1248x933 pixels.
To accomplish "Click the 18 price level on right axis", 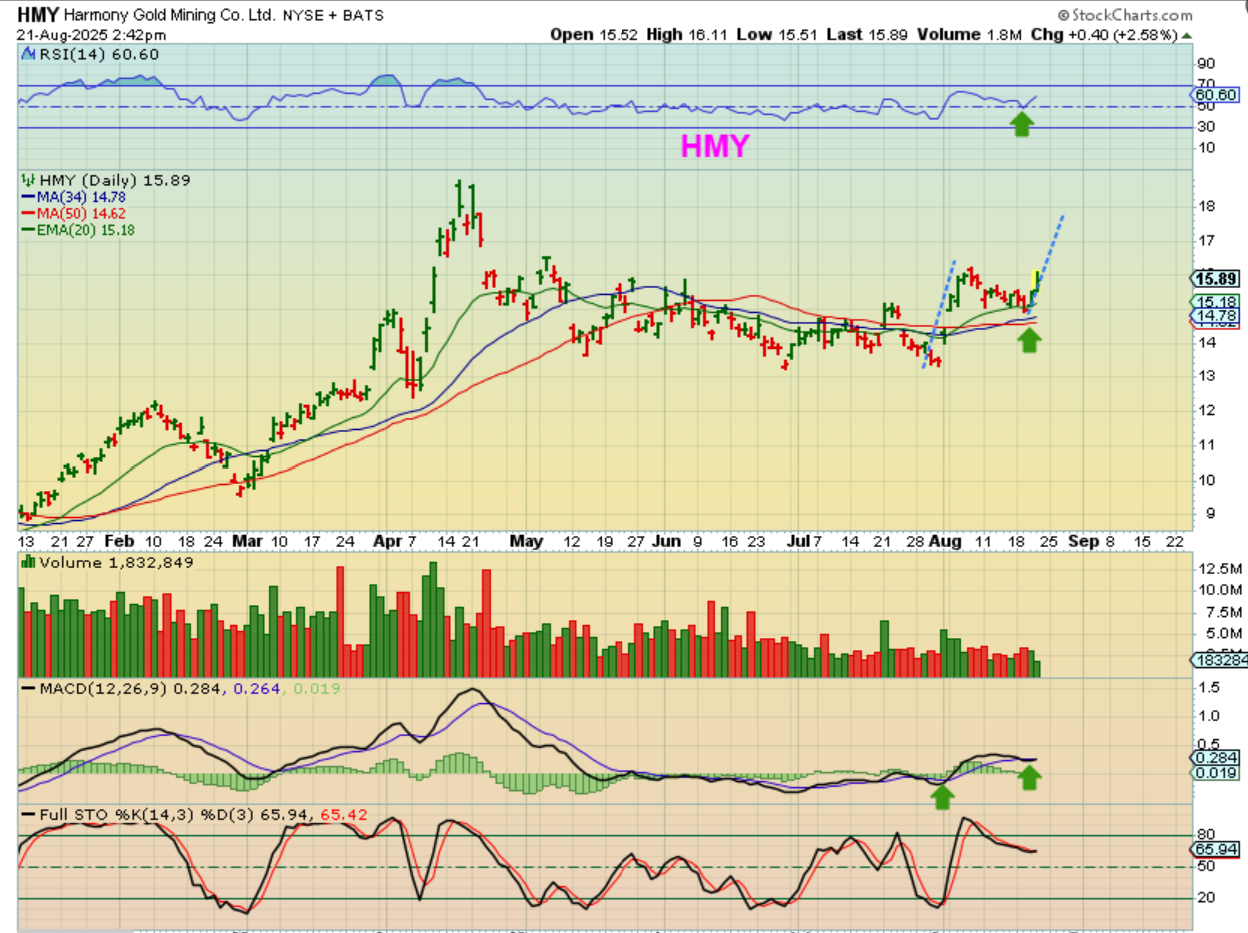I will tap(1207, 206).
